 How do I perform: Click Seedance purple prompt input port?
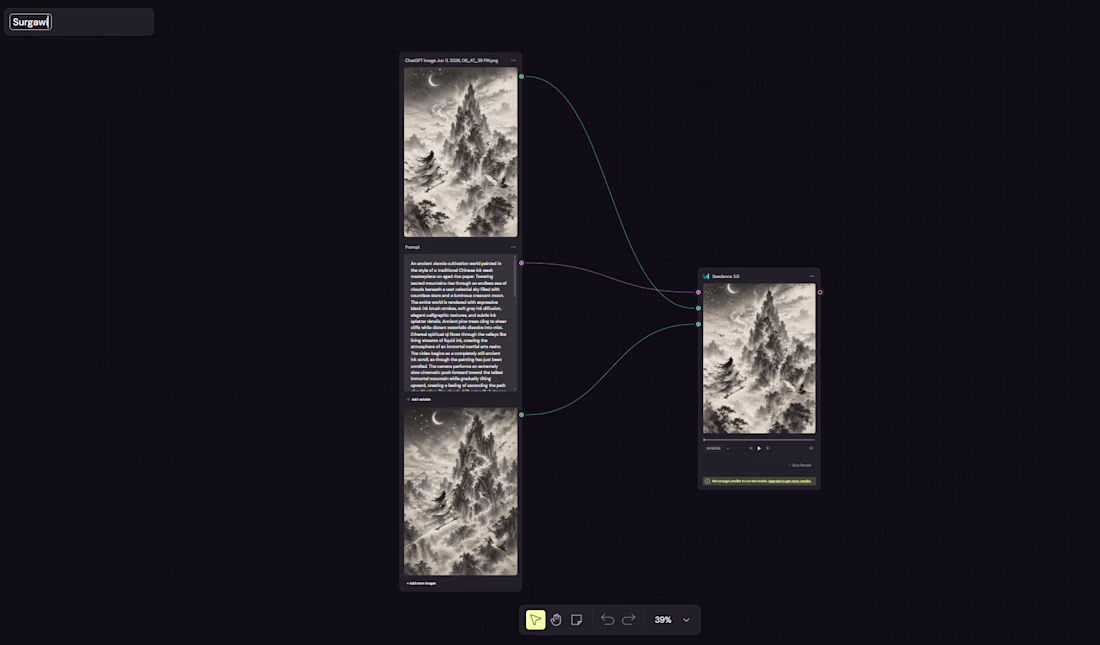click(x=698, y=292)
